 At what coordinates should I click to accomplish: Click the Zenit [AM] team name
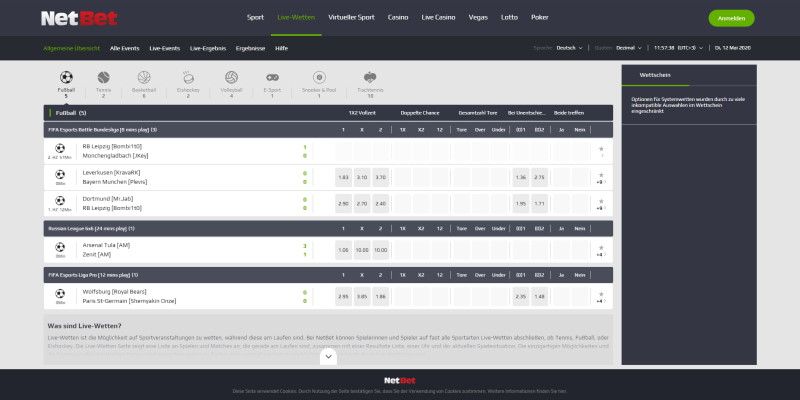(96, 255)
